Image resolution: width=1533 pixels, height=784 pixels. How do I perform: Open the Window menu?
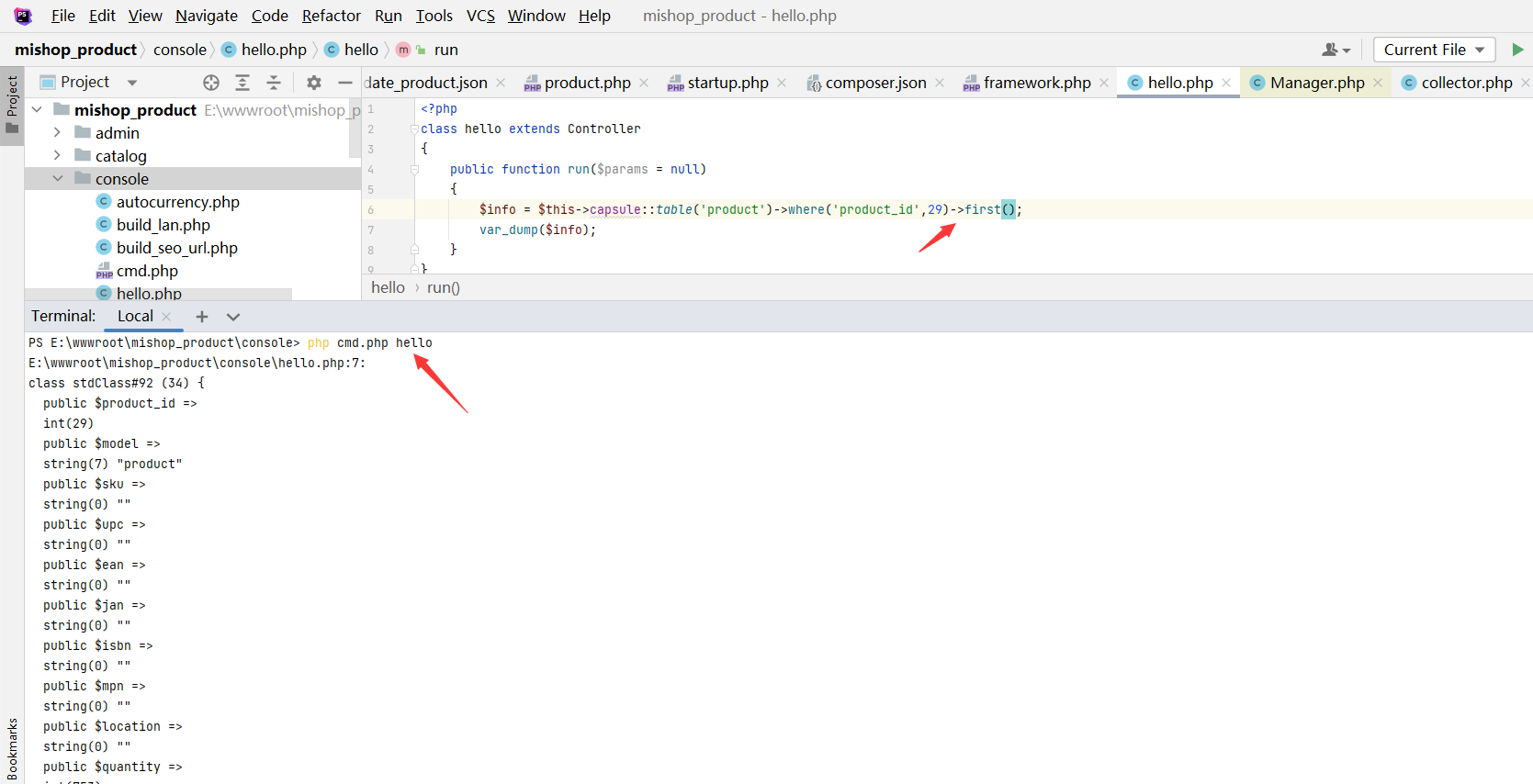click(x=536, y=16)
